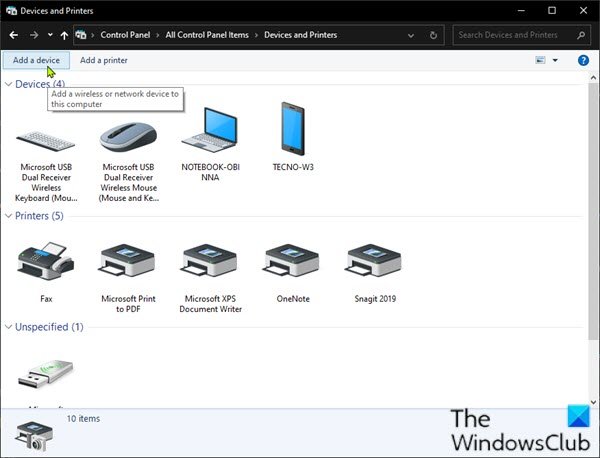The image size is (600, 458).
Task: Refresh the Devices and Printers view
Action: (433, 35)
